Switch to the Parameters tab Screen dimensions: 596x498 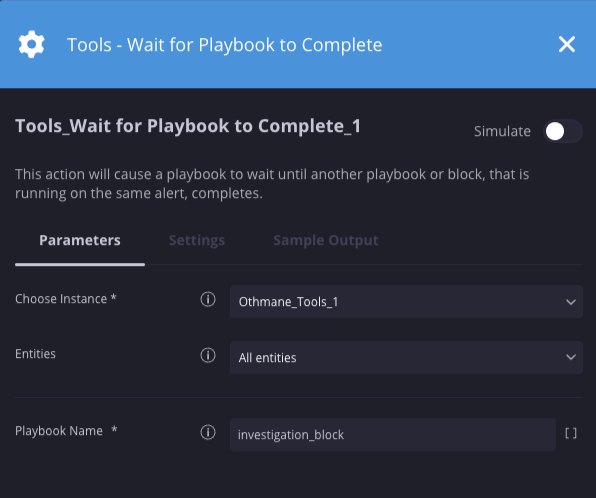[x=80, y=240]
